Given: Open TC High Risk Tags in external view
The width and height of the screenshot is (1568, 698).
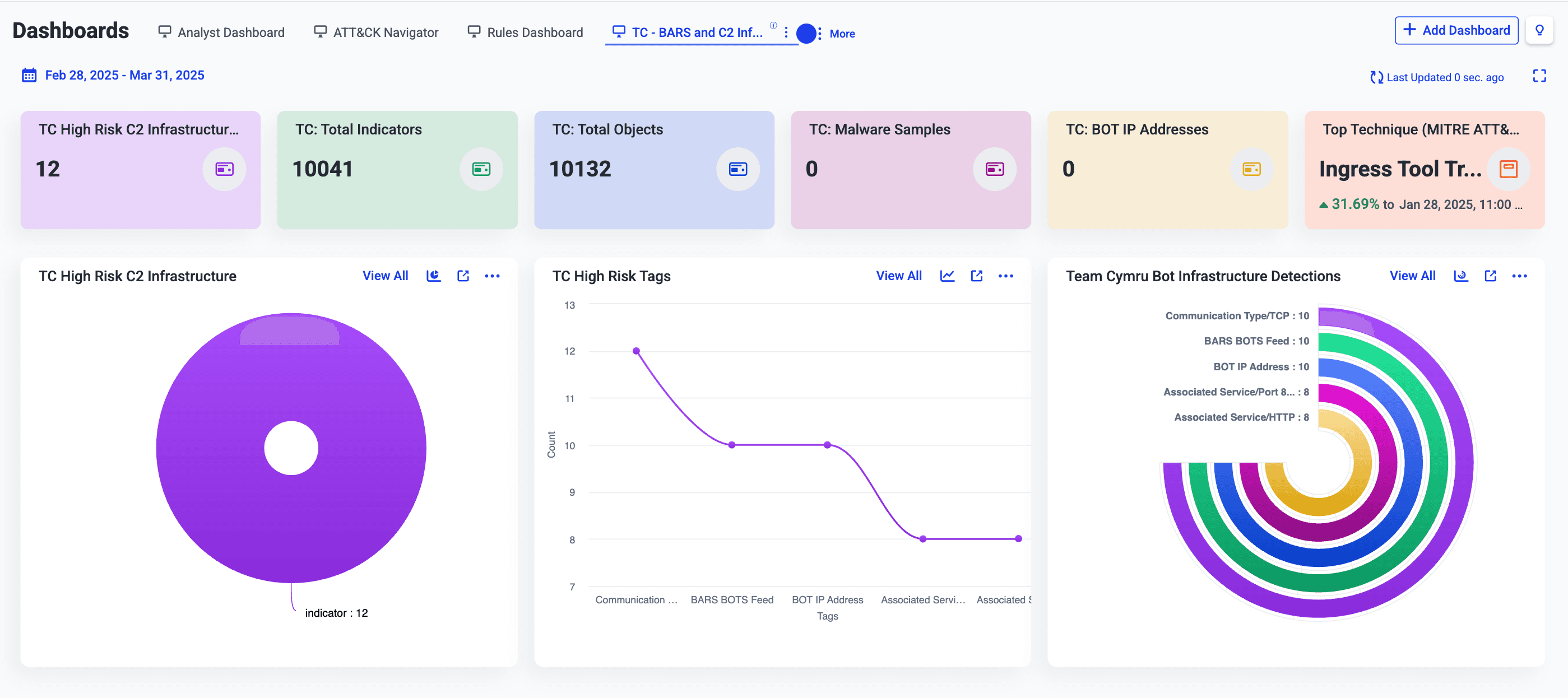Looking at the screenshot, I should [976, 276].
